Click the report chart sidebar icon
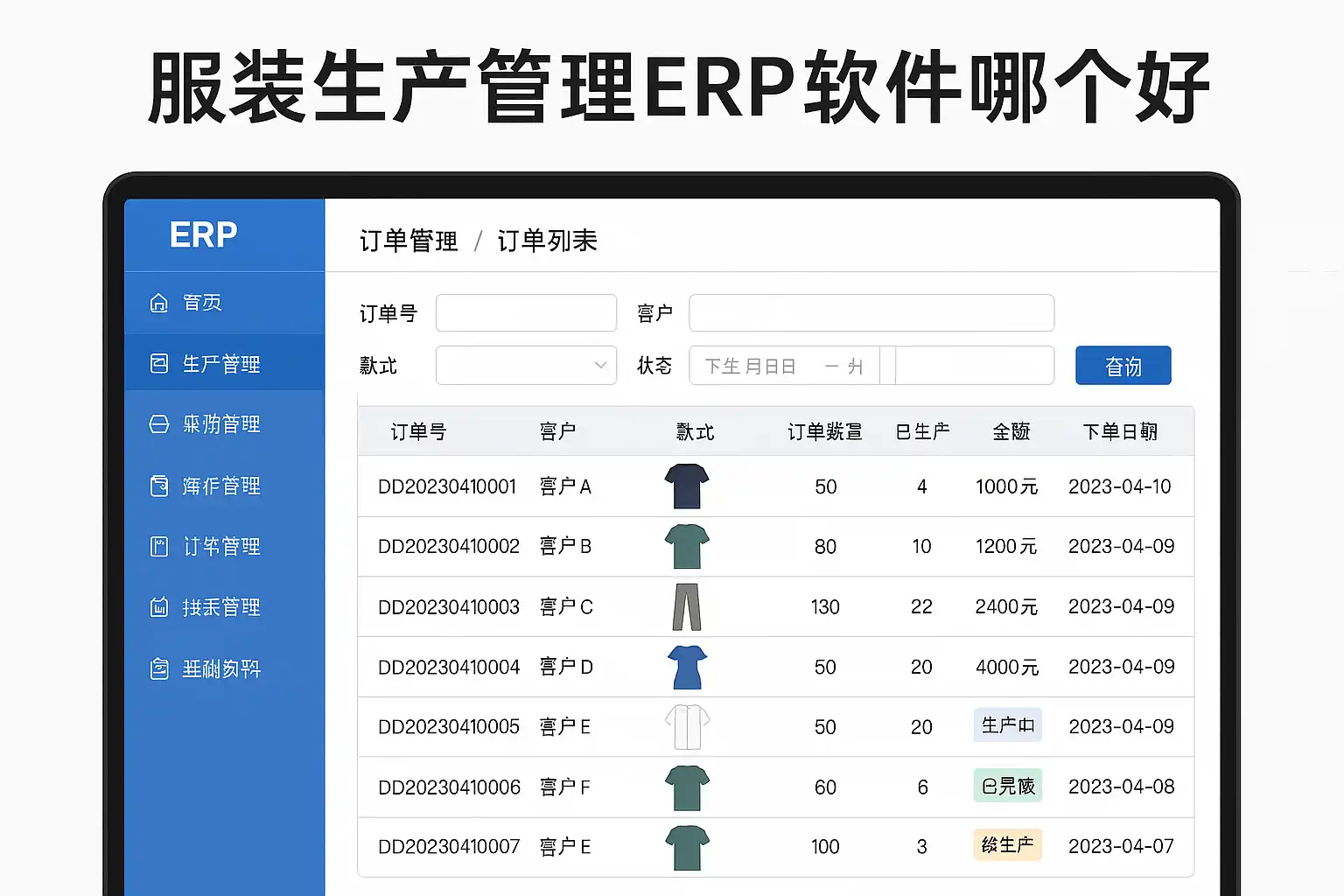This screenshot has width=1344, height=896. 158,607
